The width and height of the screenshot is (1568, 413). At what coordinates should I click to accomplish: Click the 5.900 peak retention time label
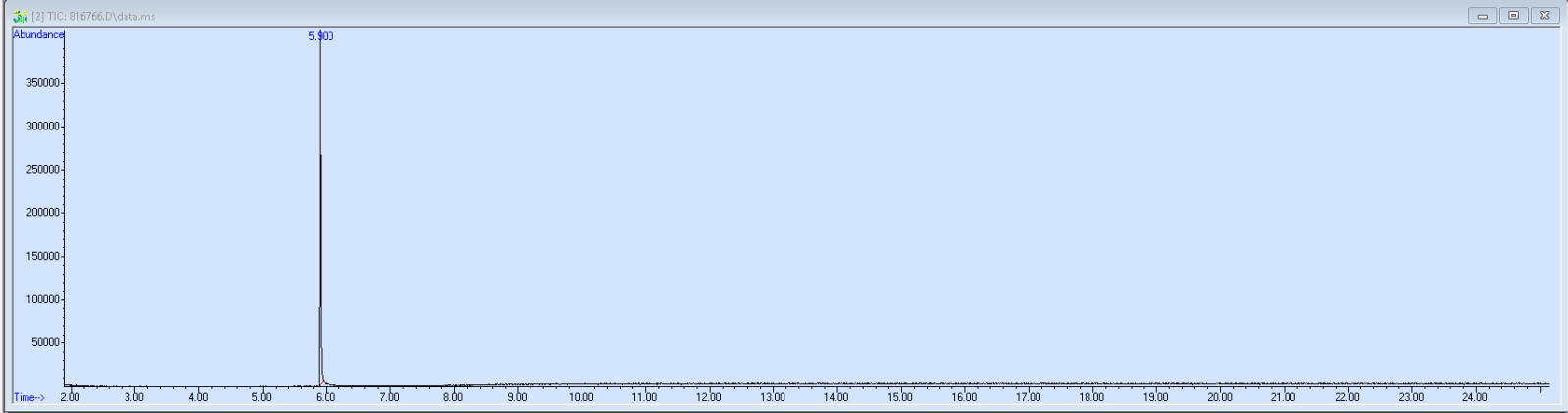coord(321,36)
